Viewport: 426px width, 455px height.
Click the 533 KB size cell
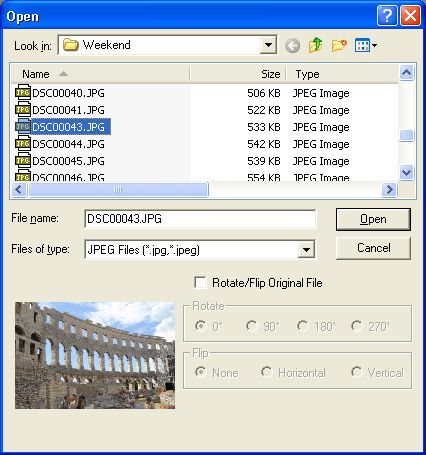[x=264, y=127]
